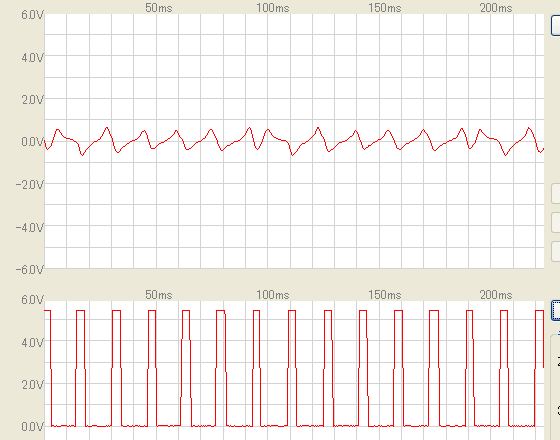Click the -6.0V label on upper graph
This screenshot has height=440, width=560.
(x=30, y=269)
